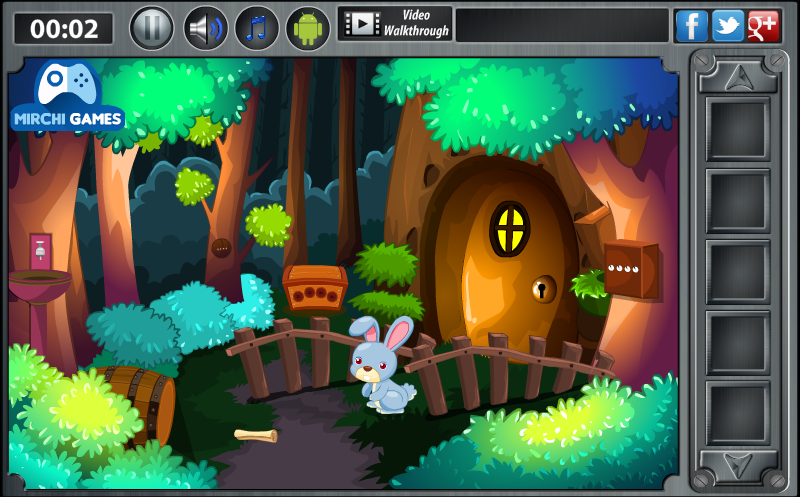Select the first inventory slot
Image resolution: width=800 pixels, height=497 pixels.
coord(738,130)
